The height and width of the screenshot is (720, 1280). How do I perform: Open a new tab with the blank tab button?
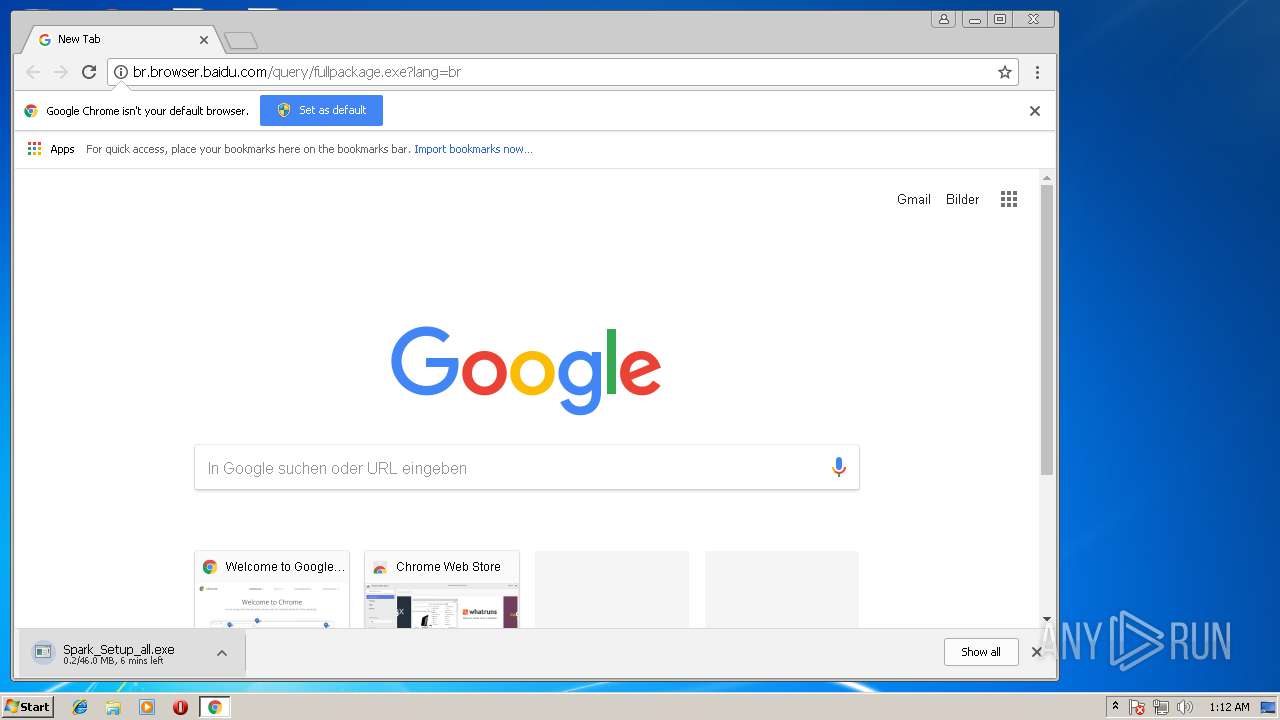[241, 40]
